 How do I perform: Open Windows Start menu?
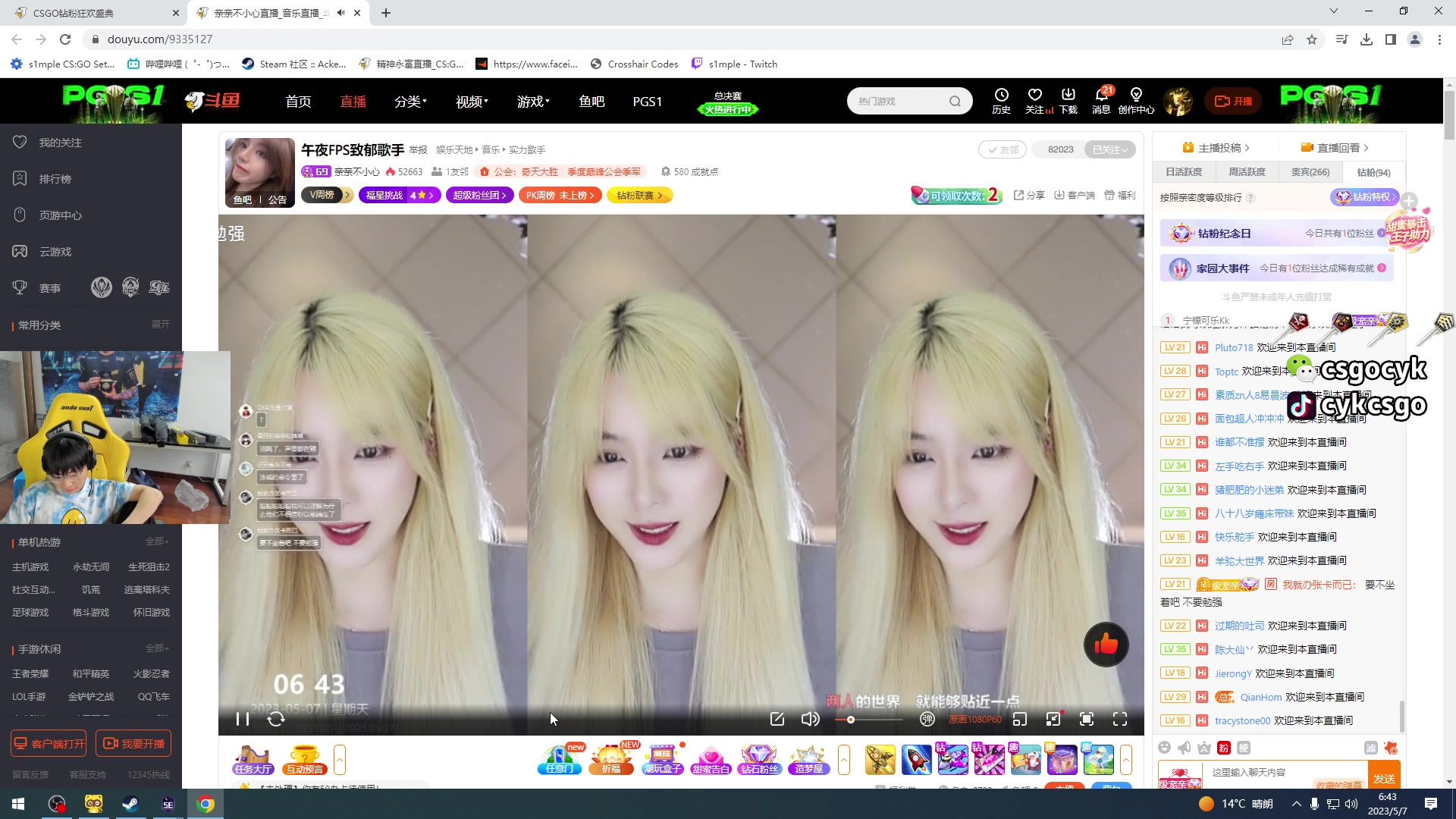(18, 804)
